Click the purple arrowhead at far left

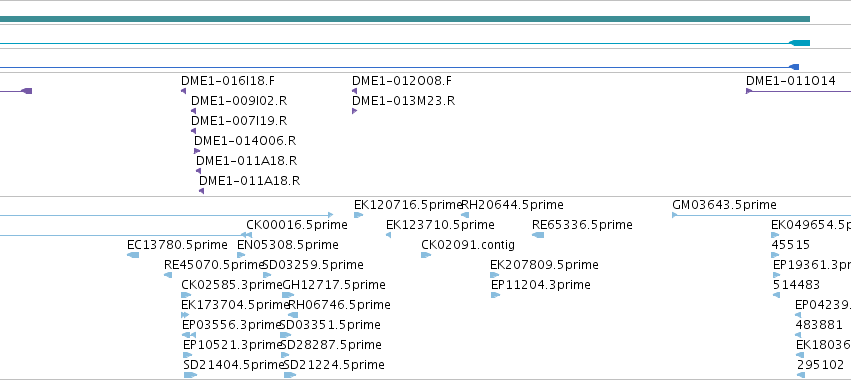[x=27, y=91]
